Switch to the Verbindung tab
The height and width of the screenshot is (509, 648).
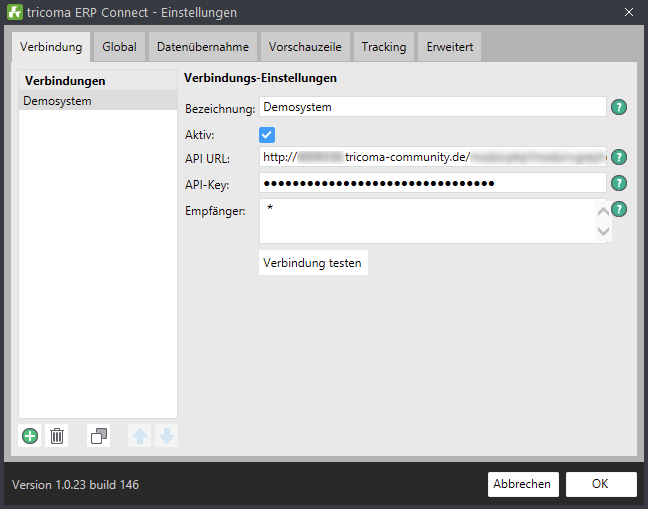tap(51, 47)
